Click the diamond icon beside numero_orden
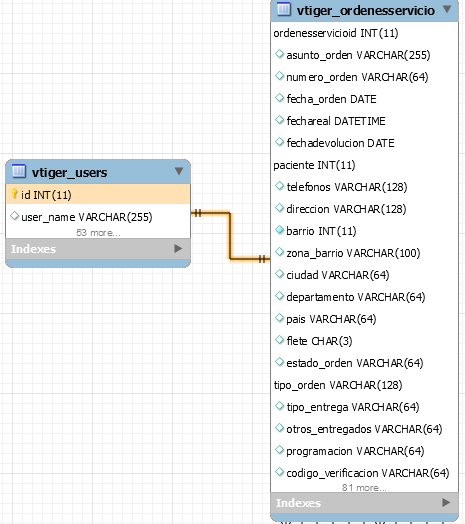 click(x=279, y=76)
